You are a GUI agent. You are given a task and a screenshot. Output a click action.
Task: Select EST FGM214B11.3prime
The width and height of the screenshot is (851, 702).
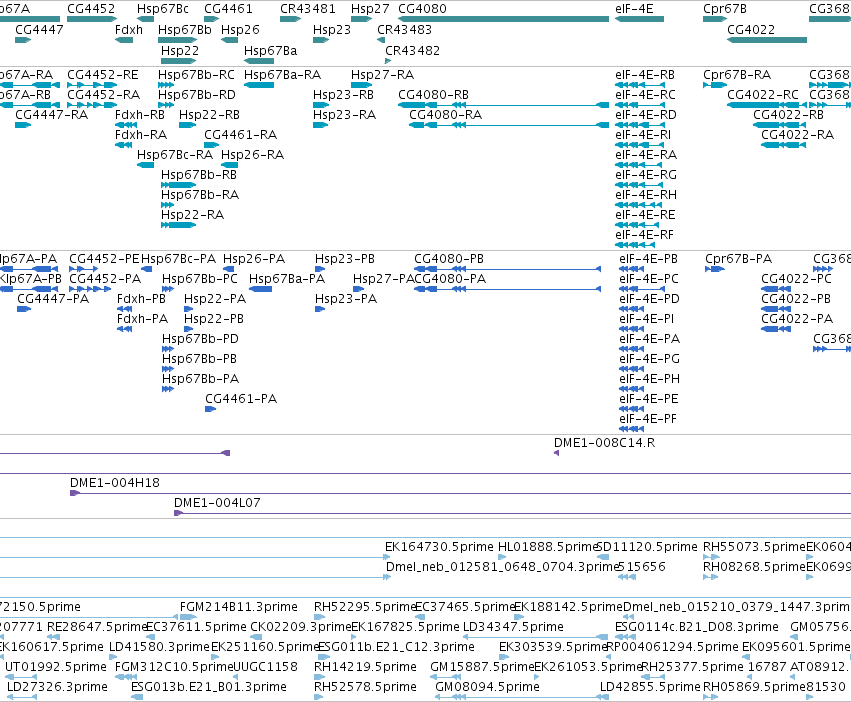[239, 606]
